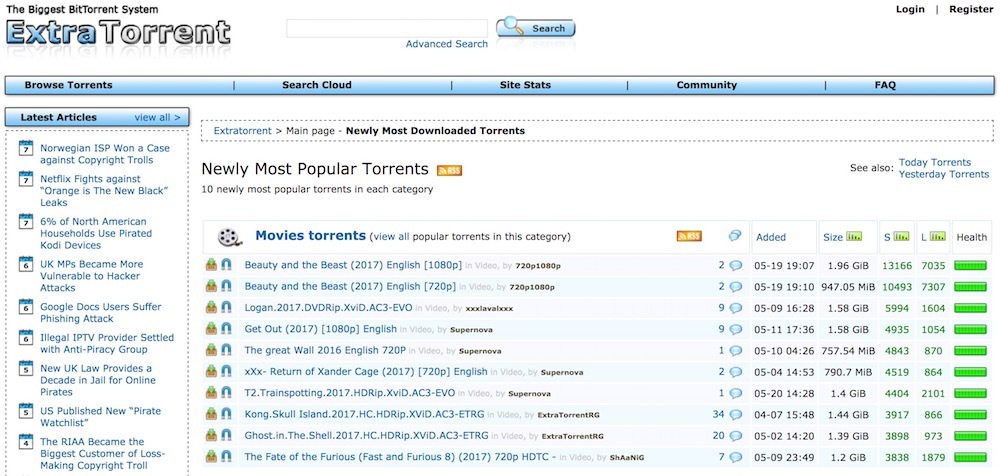Screen dimensions: 1000x476
Task: Click the magnet icon for Logan.2017.DVDRip
Action: (x=226, y=308)
